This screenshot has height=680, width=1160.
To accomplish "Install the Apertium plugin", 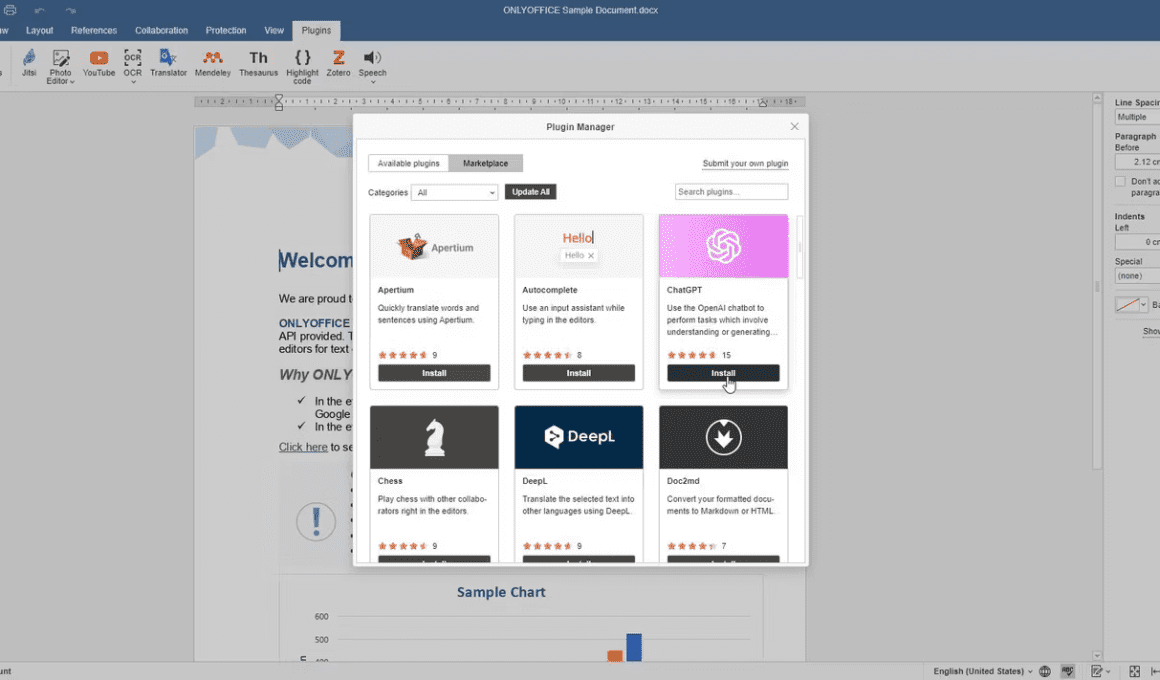I will (x=434, y=373).
